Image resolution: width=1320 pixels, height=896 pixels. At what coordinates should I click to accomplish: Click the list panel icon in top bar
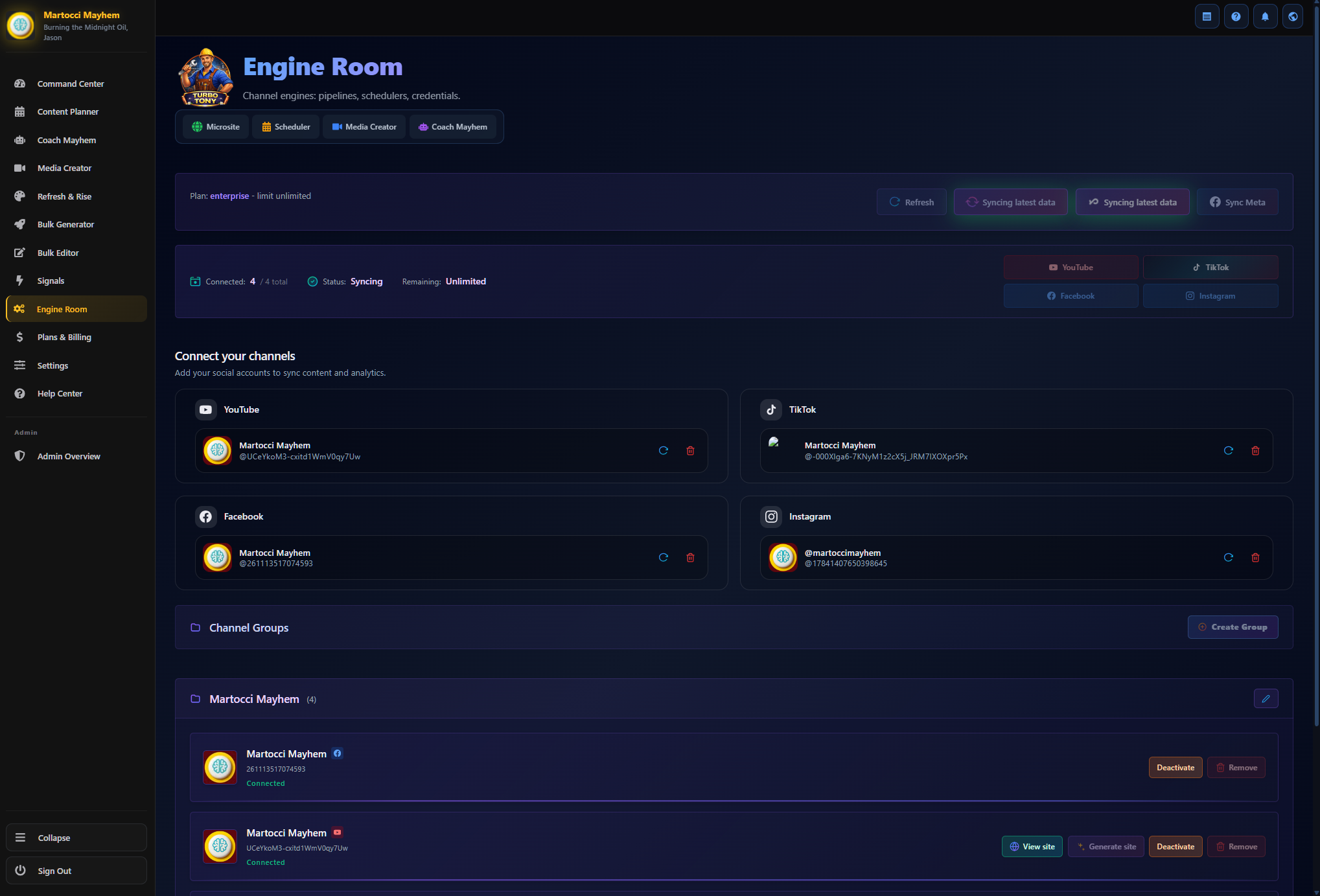(x=1207, y=17)
